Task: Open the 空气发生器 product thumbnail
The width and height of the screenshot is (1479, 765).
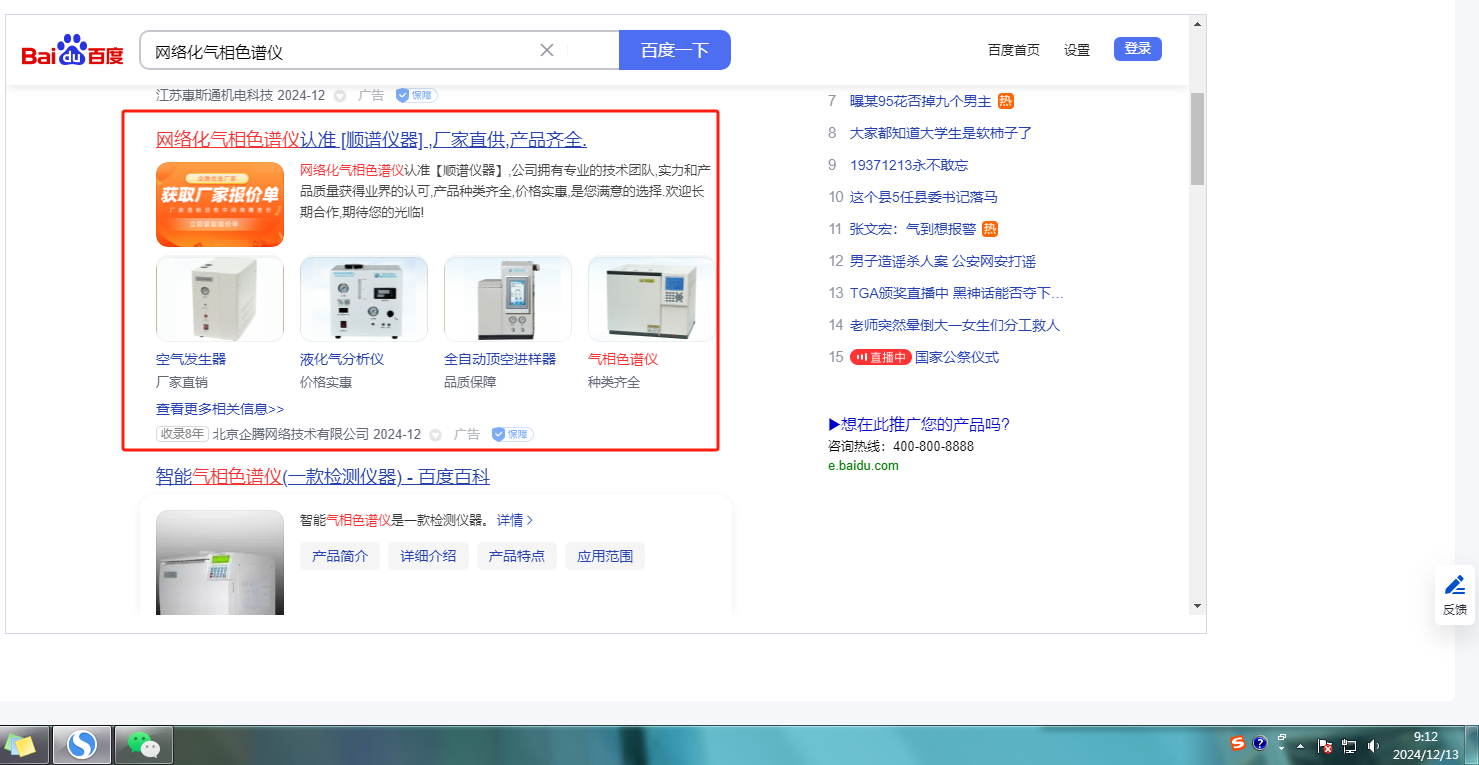Action: [x=220, y=299]
